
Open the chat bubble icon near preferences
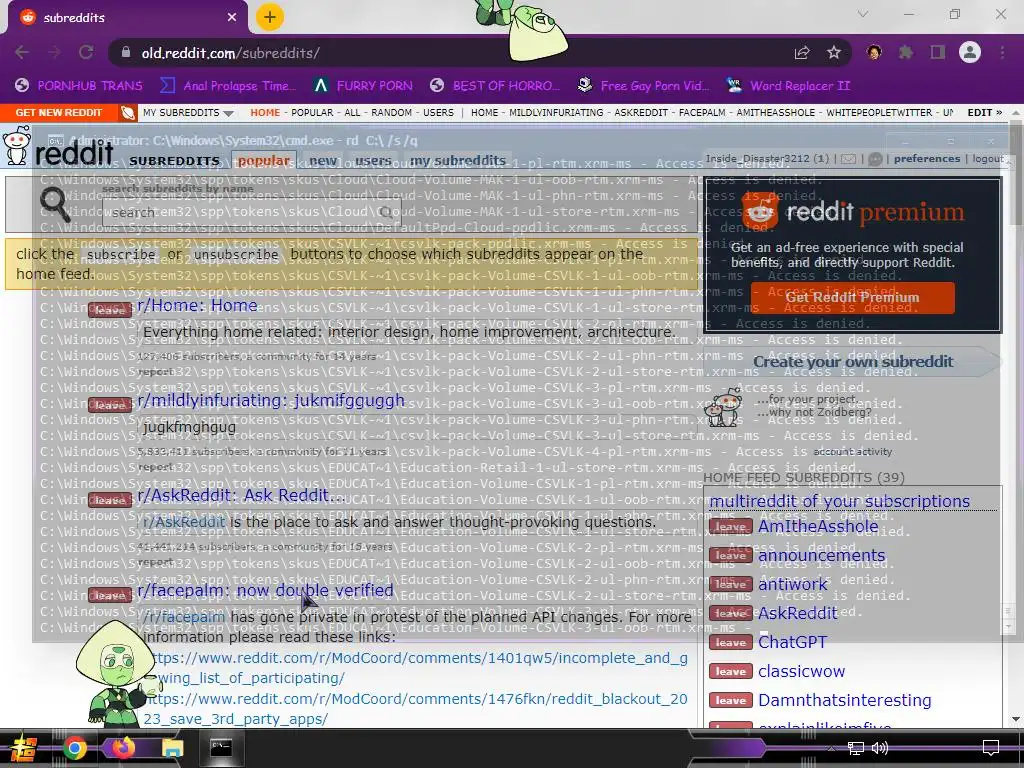pos(875,159)
